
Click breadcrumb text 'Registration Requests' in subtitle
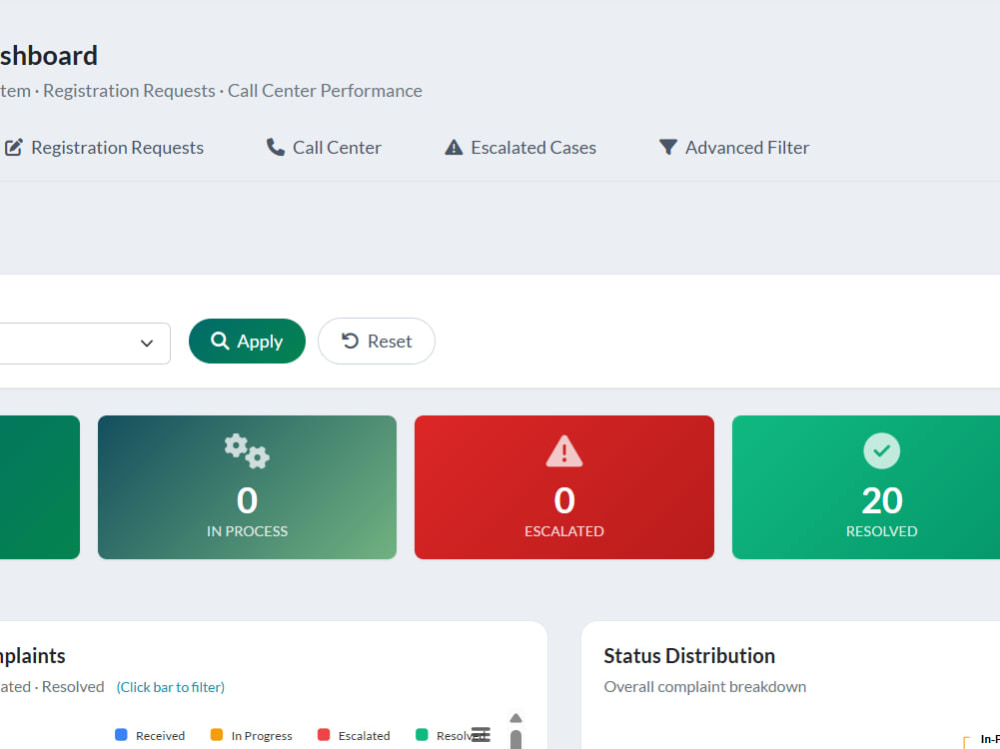click(129, 91)
